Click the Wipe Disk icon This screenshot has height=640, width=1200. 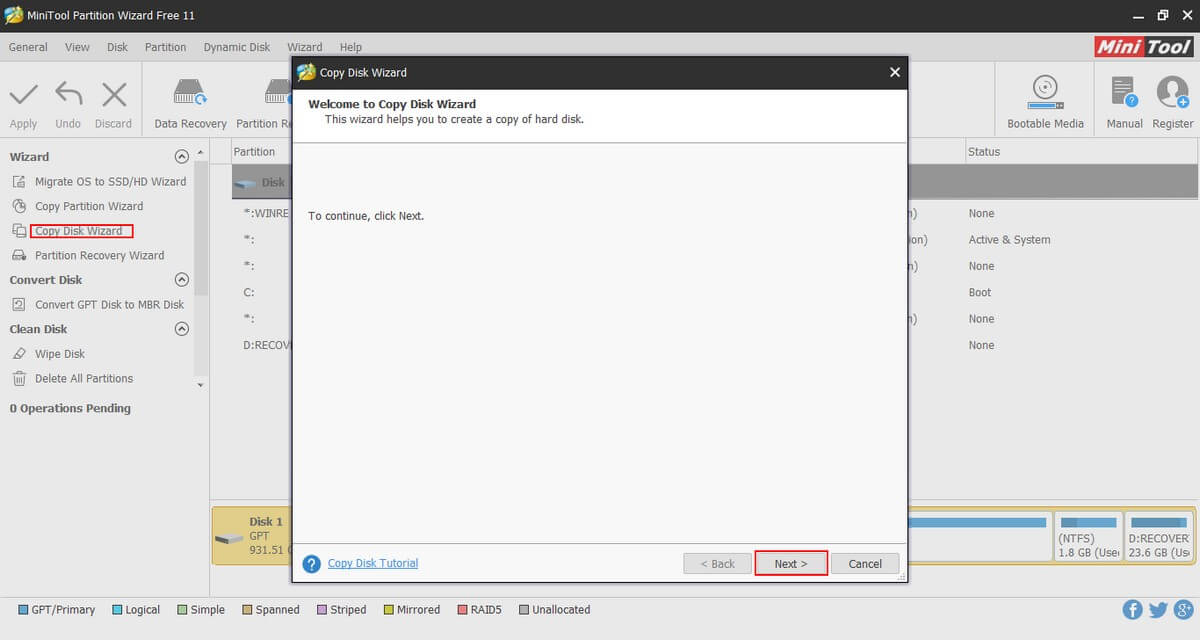[18, 354]
